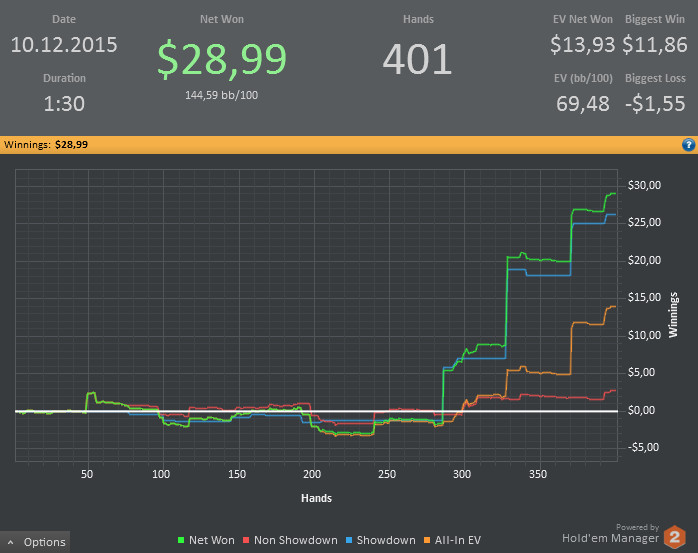
Task: Click the $28,99 Net Won amount
Action: pyautogui.click(x=222, y=59)
